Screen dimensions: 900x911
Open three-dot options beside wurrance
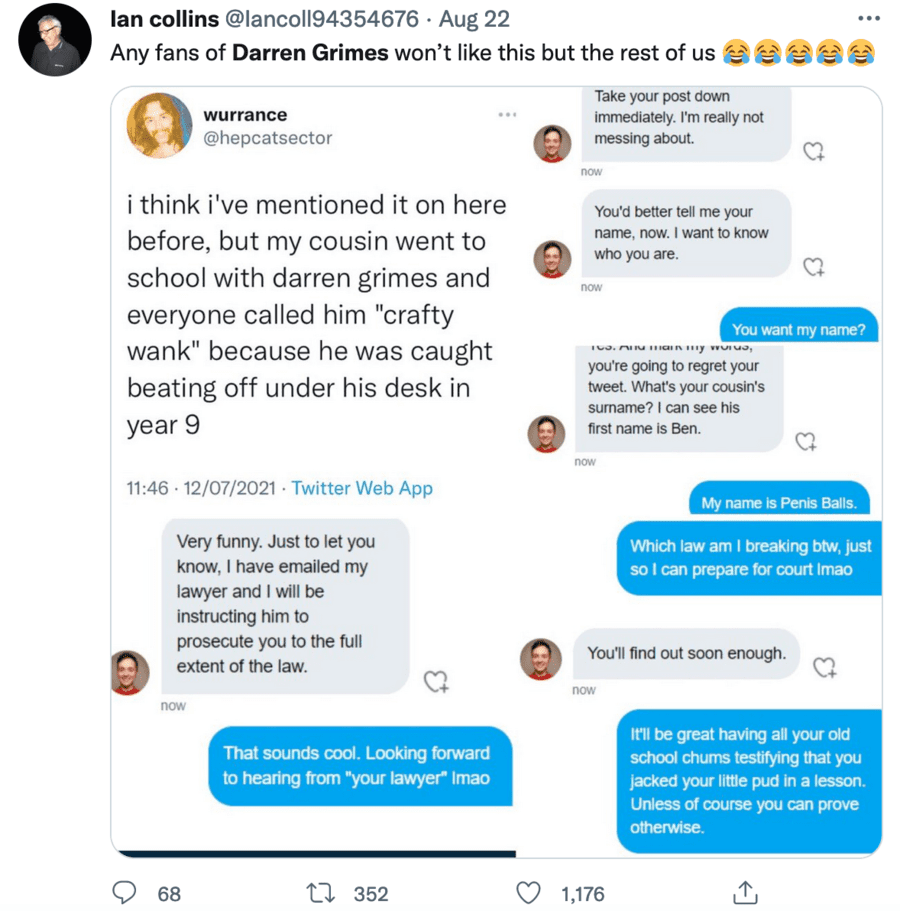pos(507,115)
